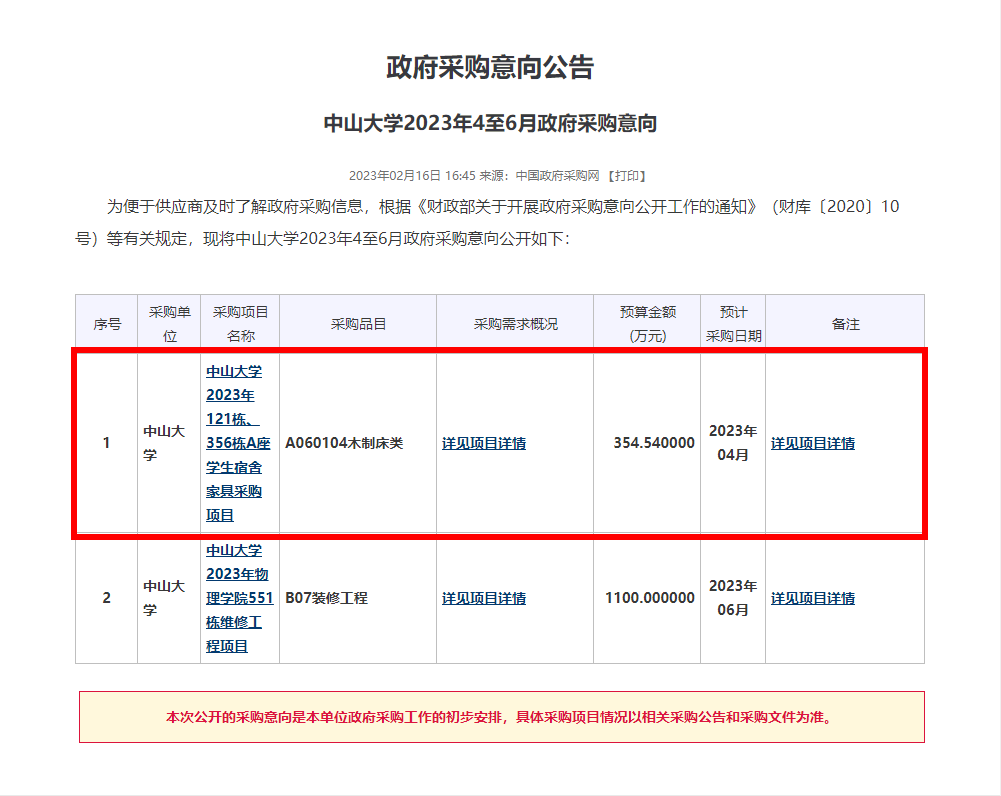The image size is (1001, 796).
Task: Click the sequence number 1 cell
Action: click(x=107, y=443)
